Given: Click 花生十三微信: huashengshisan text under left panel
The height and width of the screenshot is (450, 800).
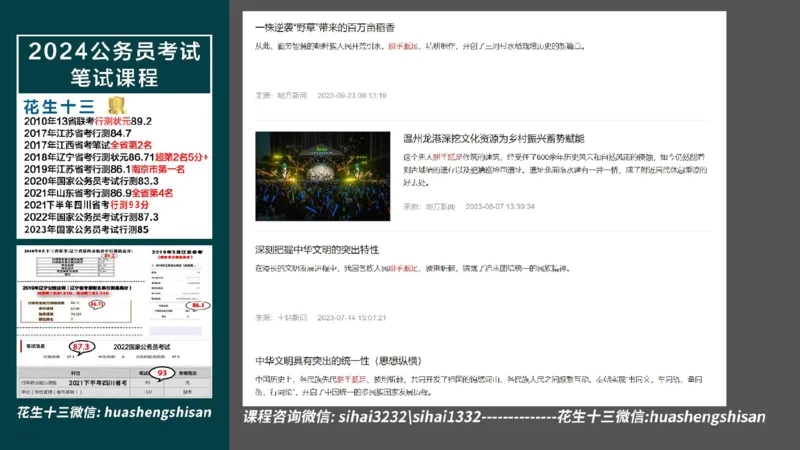Looking at the screenshot, I should (114, 412).
